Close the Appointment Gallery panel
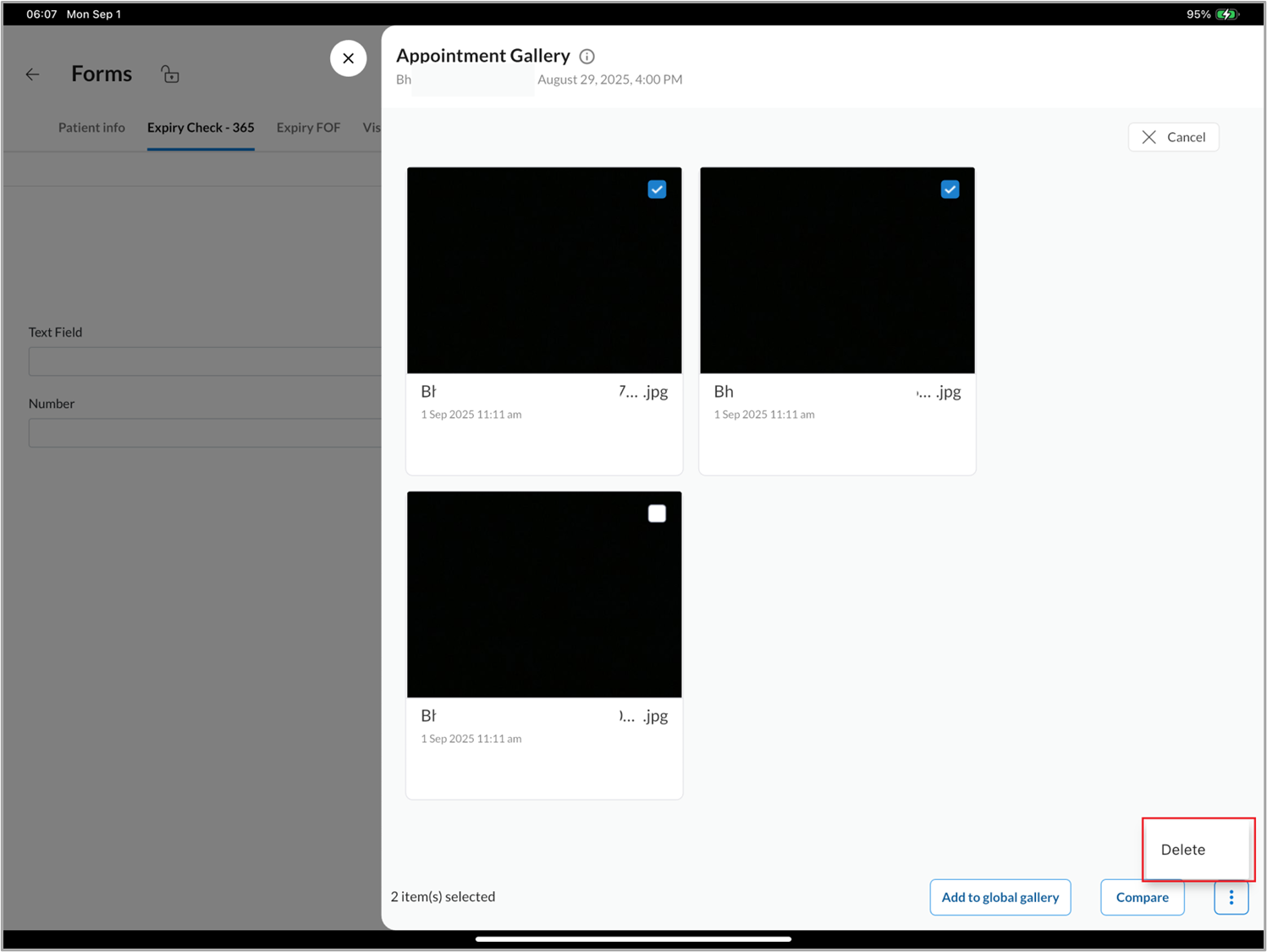Image resolution: width=1267 pixels, height=952 pixels. 348,58
